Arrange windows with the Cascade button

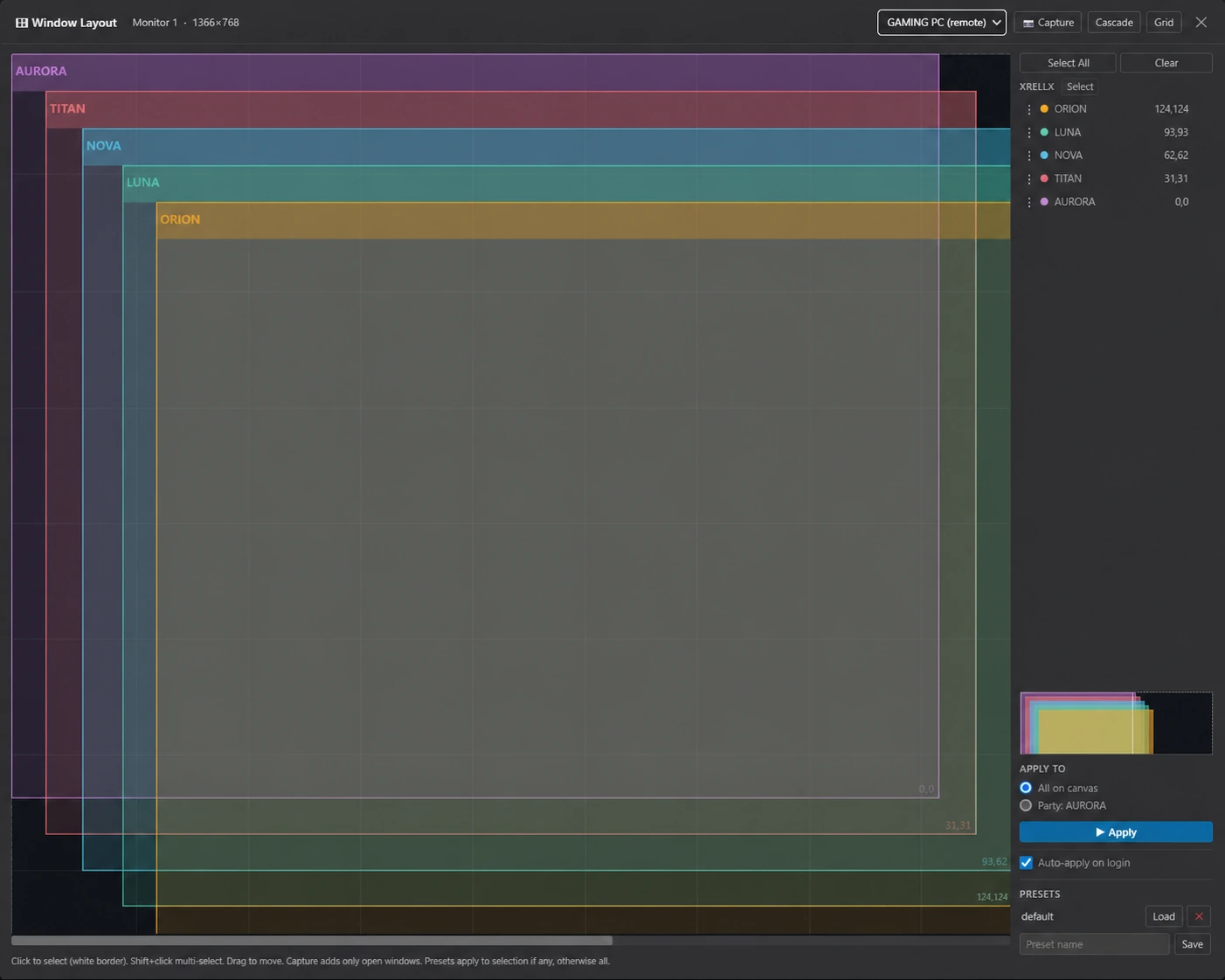click(1114, 23)
